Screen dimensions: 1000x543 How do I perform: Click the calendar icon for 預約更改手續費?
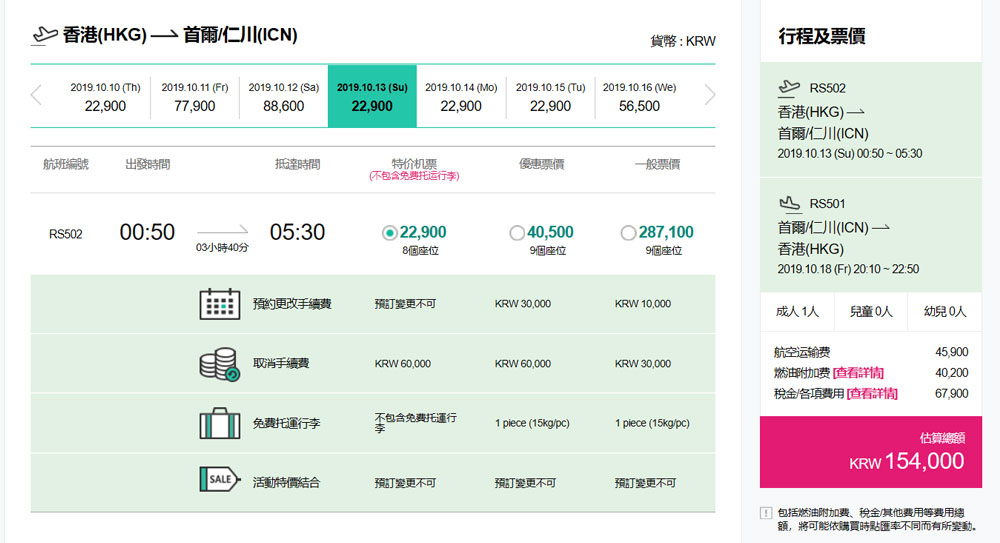pos(219,304)
